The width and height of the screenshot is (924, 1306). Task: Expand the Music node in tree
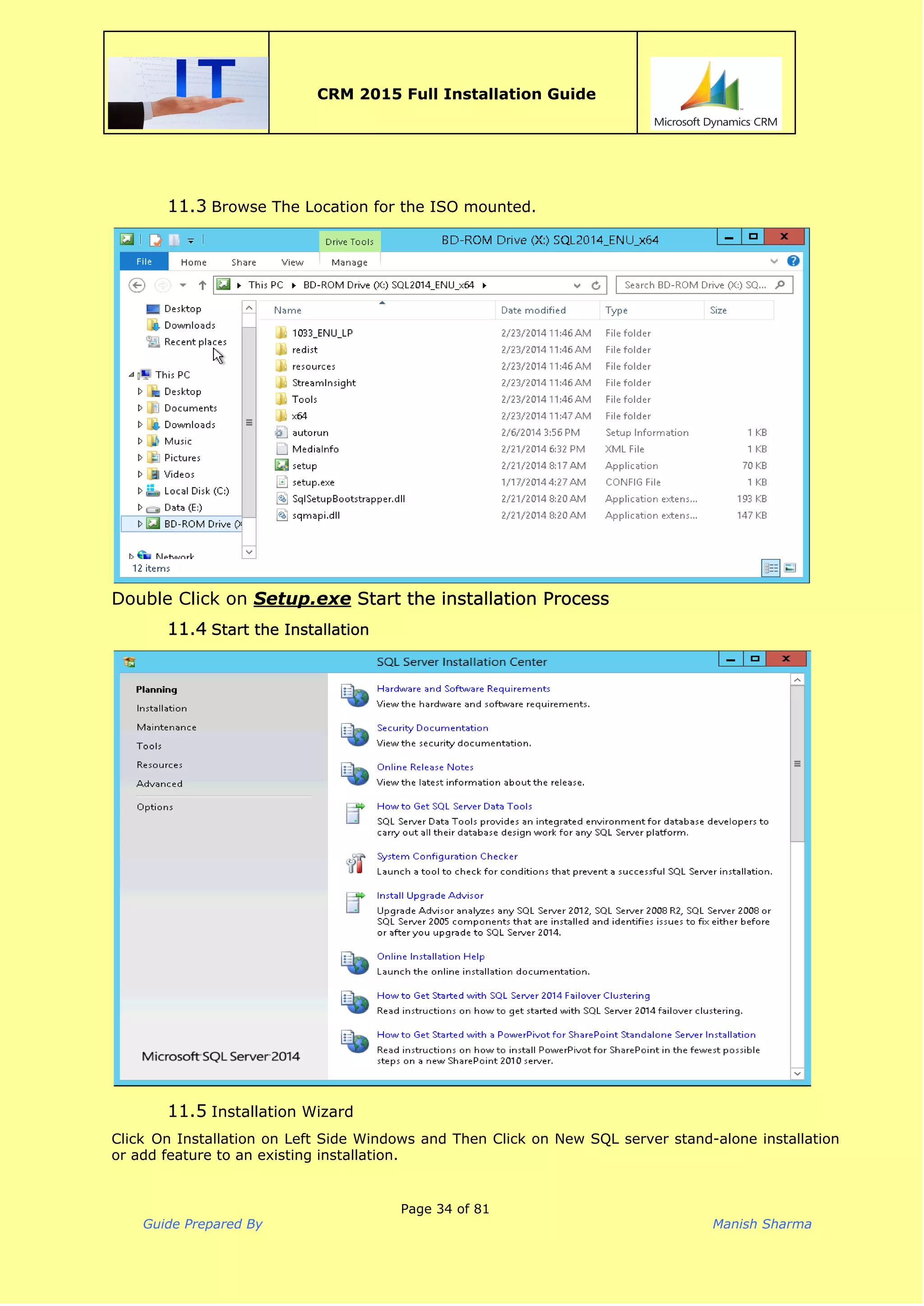click(140, 441)
